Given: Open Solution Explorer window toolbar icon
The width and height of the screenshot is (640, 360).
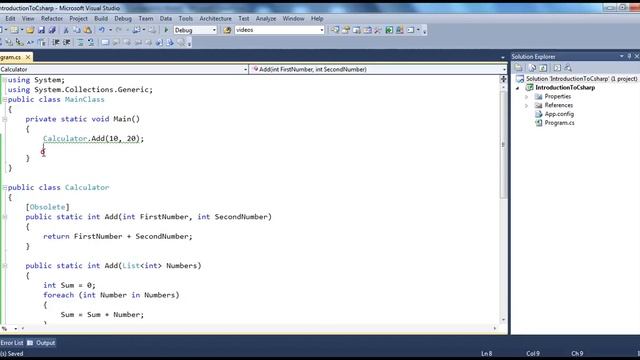Looking at the screenshot, I should [x=335, y=30].
